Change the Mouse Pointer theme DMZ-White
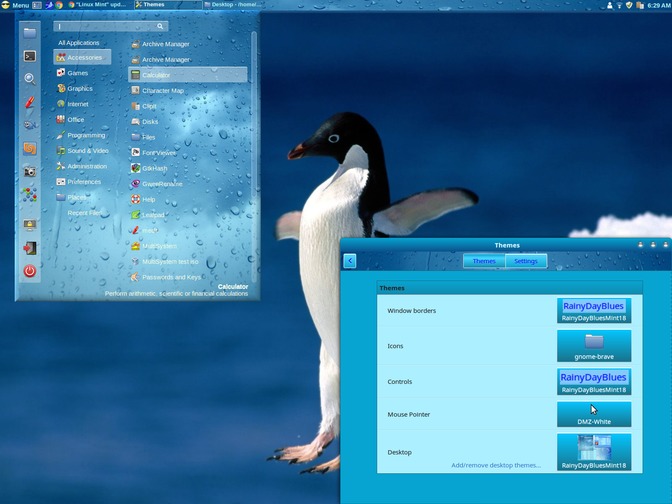Screen dimensions: 672x504 click(594, 414)
